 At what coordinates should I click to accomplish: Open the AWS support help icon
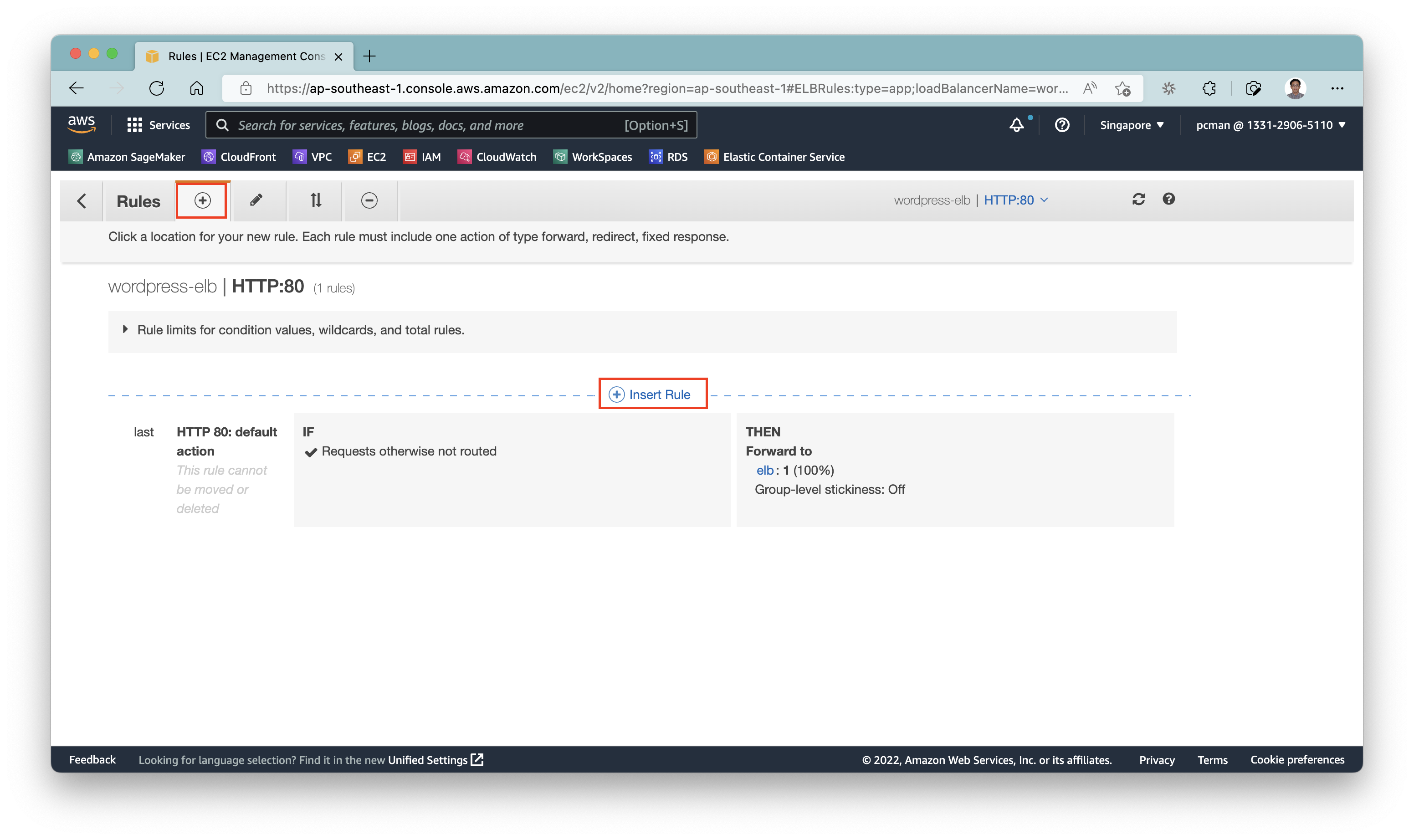point(1062,125)
